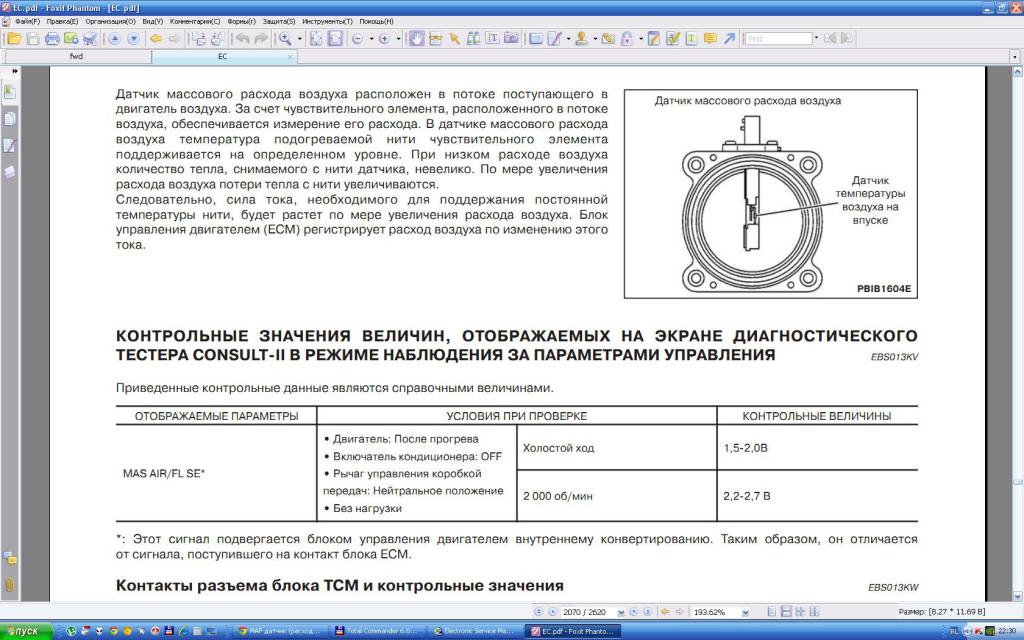Open the zoom in options dropdown arrow

pos(398,39)
